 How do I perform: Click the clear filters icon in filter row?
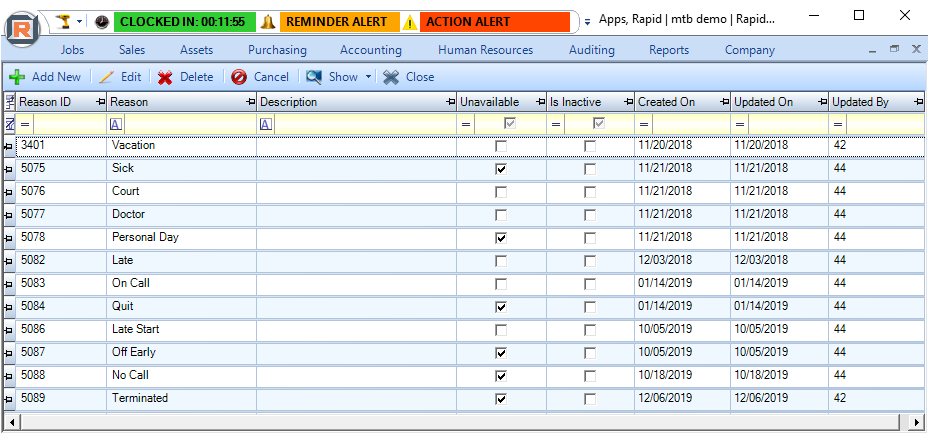[9, 124]
